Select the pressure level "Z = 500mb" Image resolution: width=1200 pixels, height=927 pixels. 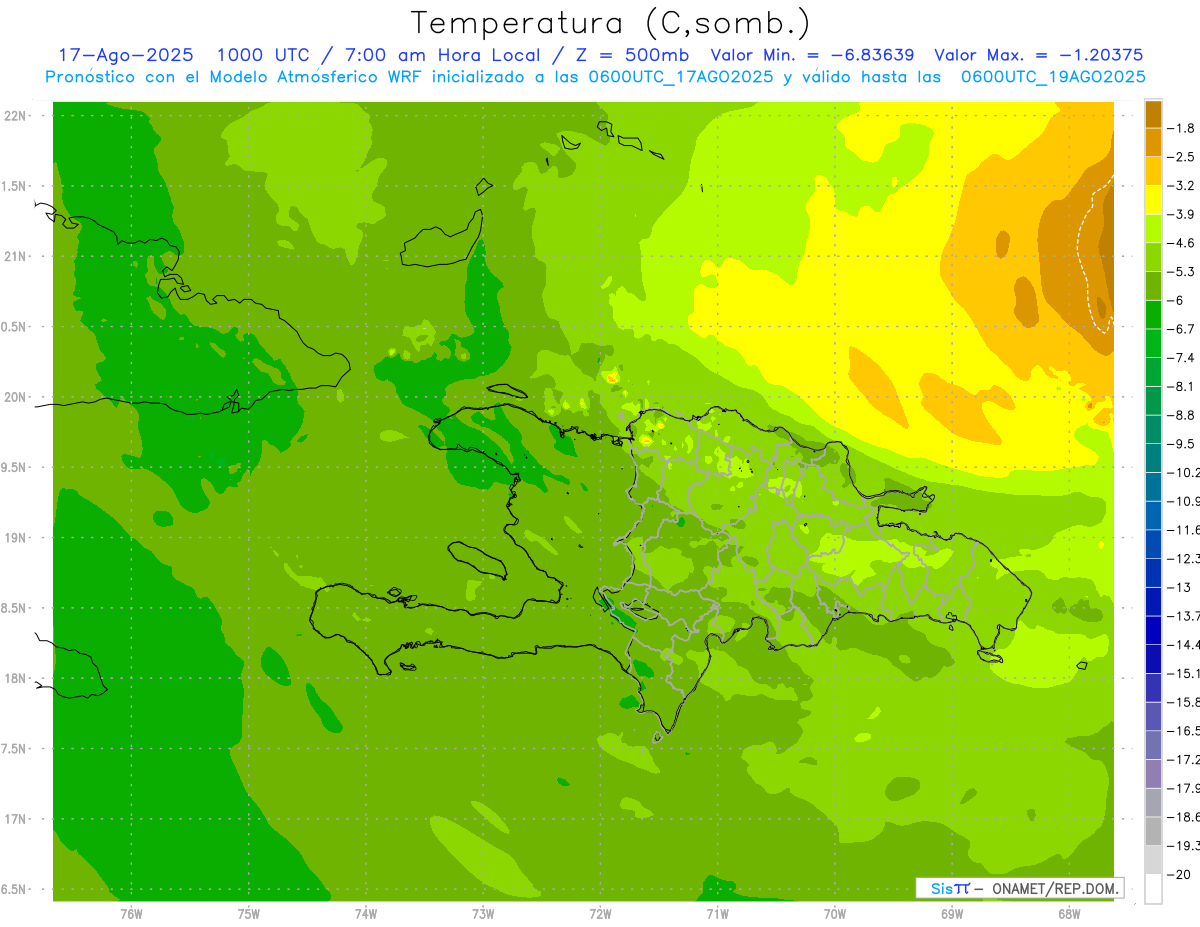631,55
